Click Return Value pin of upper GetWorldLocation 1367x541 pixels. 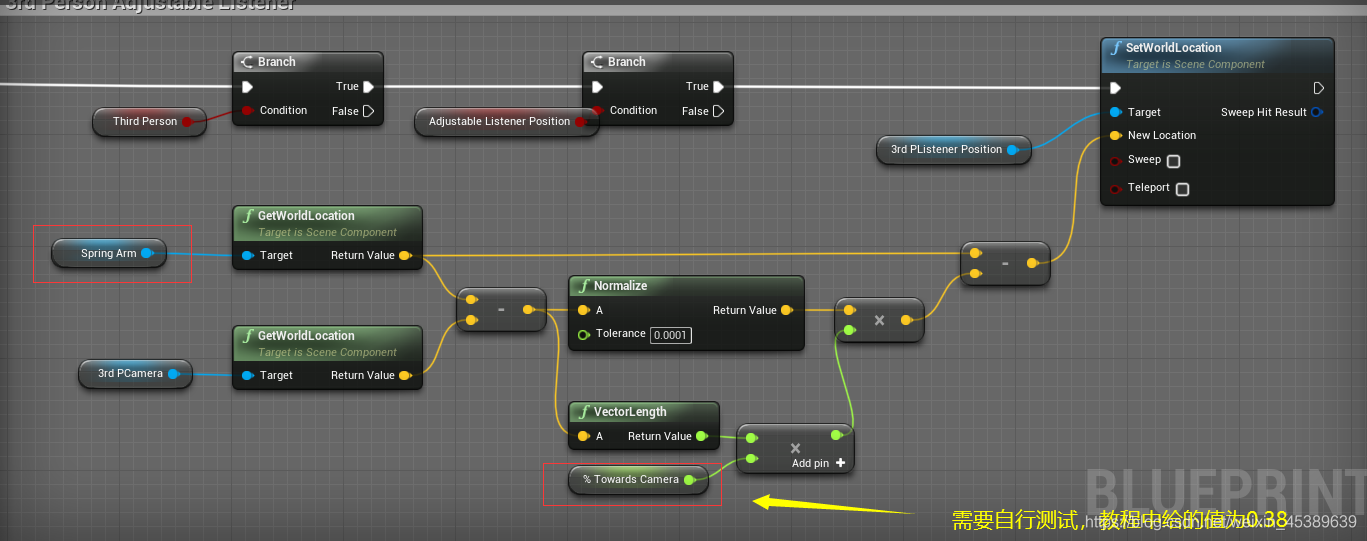(x=404, y=255)
